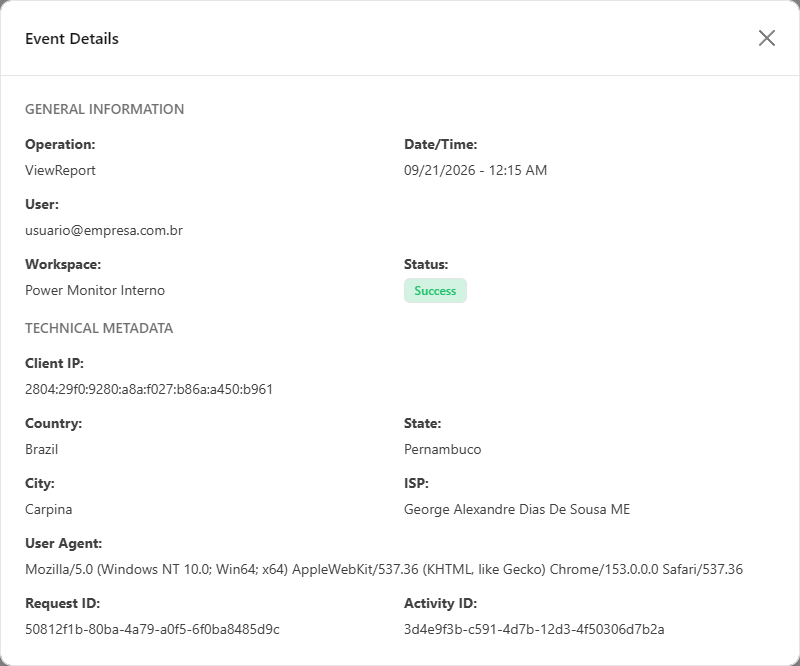Click the 'Workspace:' field label
Image resolution: width=800 pixels, height=666 pixels.
click(x=63, y=264)
